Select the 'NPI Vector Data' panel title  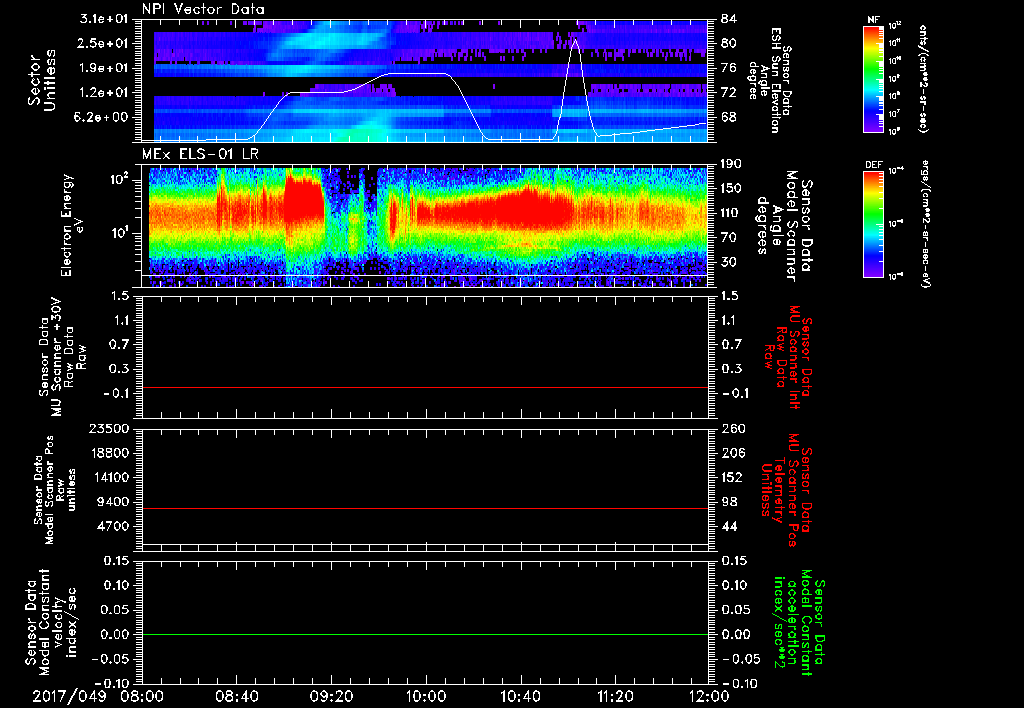203,9
